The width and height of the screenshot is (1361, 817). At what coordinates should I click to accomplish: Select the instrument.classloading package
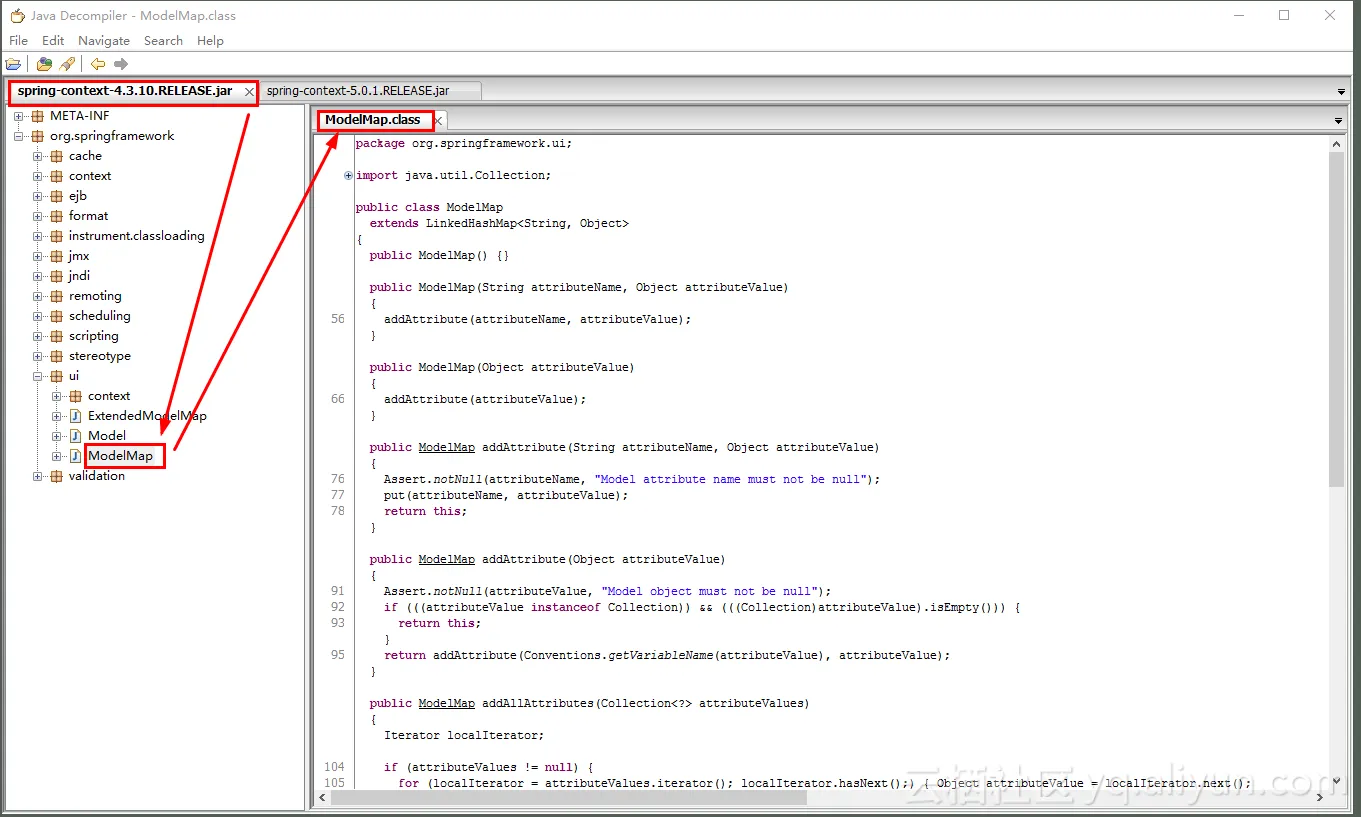point(136,236)
